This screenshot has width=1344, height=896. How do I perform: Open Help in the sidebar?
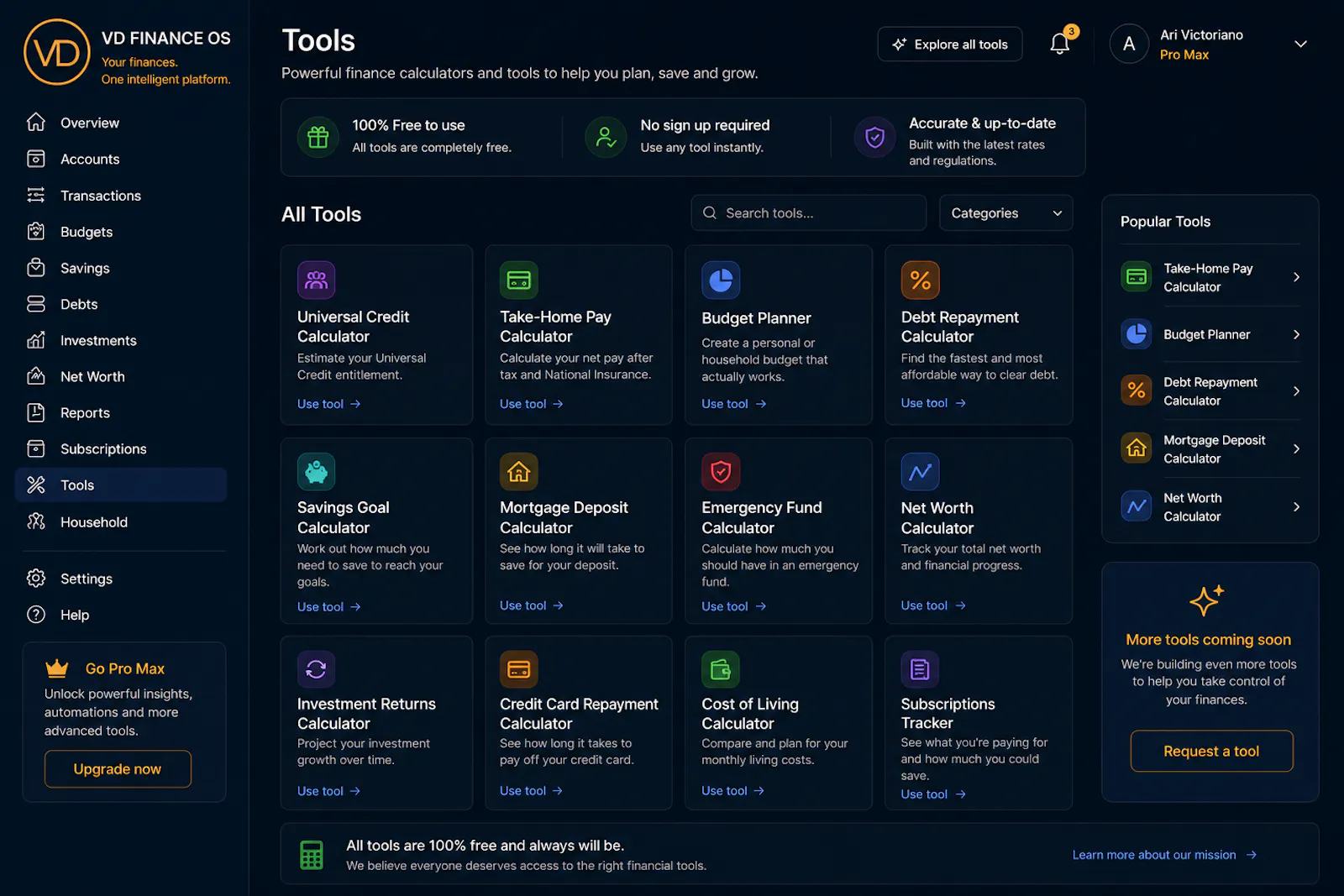(x=121, y=615)
